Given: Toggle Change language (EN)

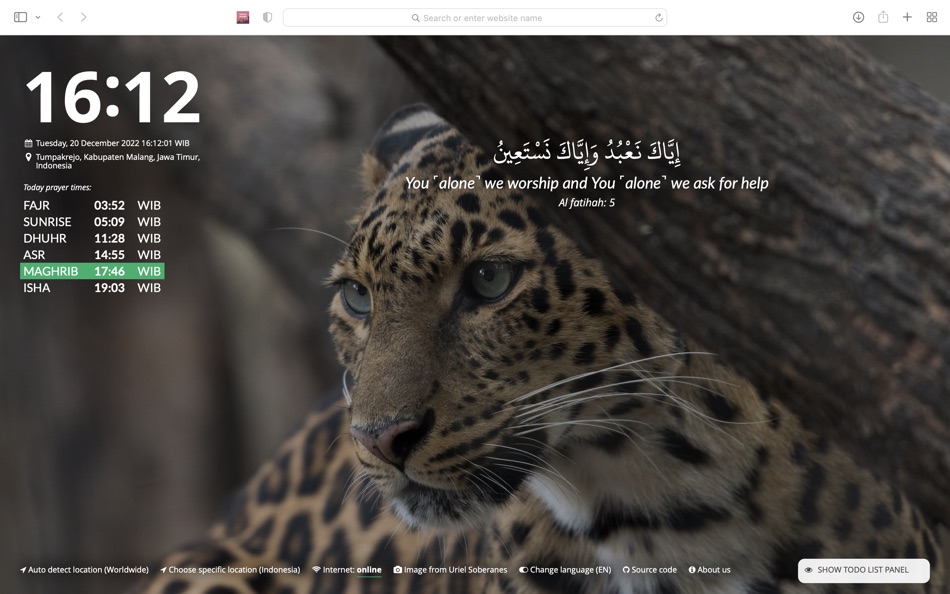Looking at the screenshot, I should click(x=565, y=570).
